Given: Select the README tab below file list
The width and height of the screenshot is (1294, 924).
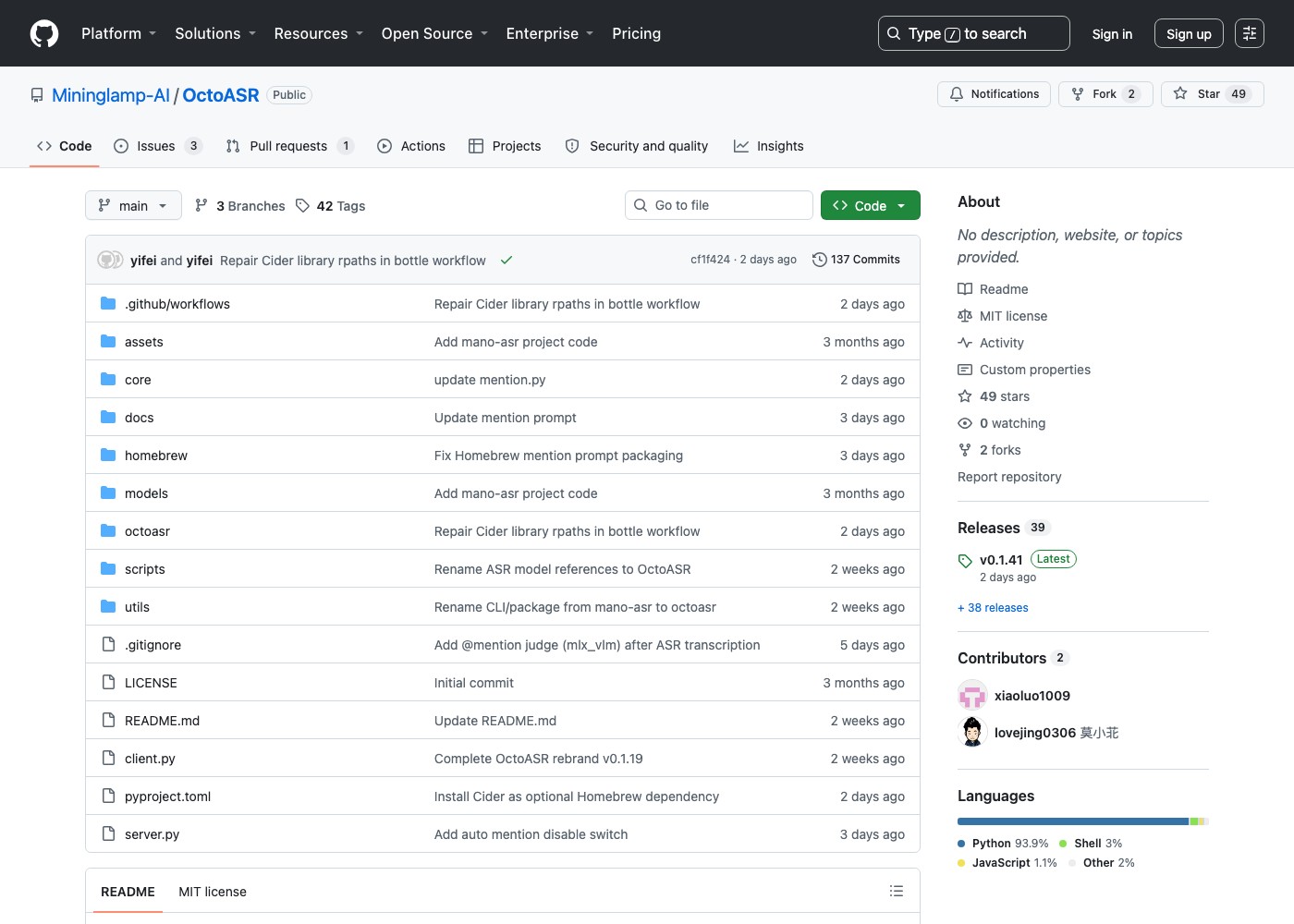Looking at the screenshot, I should 128,892.
